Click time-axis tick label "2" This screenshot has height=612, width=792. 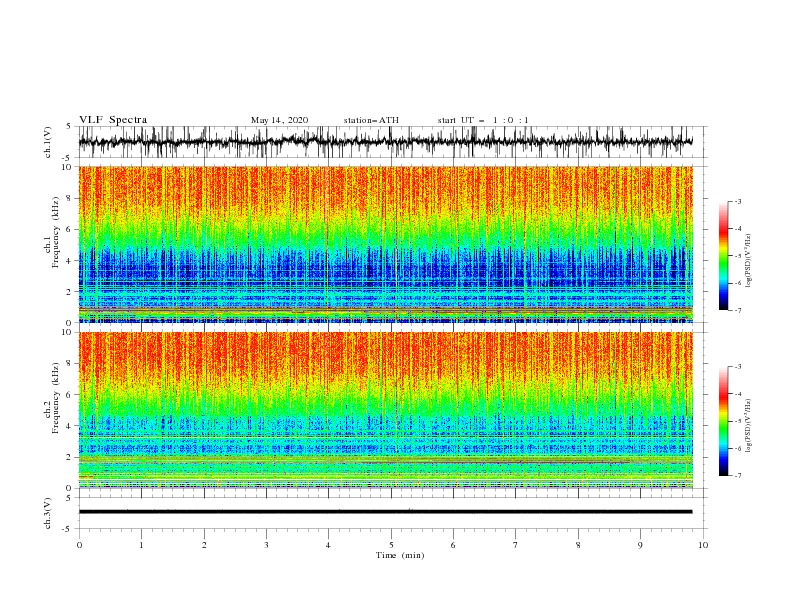click(204, 545)
